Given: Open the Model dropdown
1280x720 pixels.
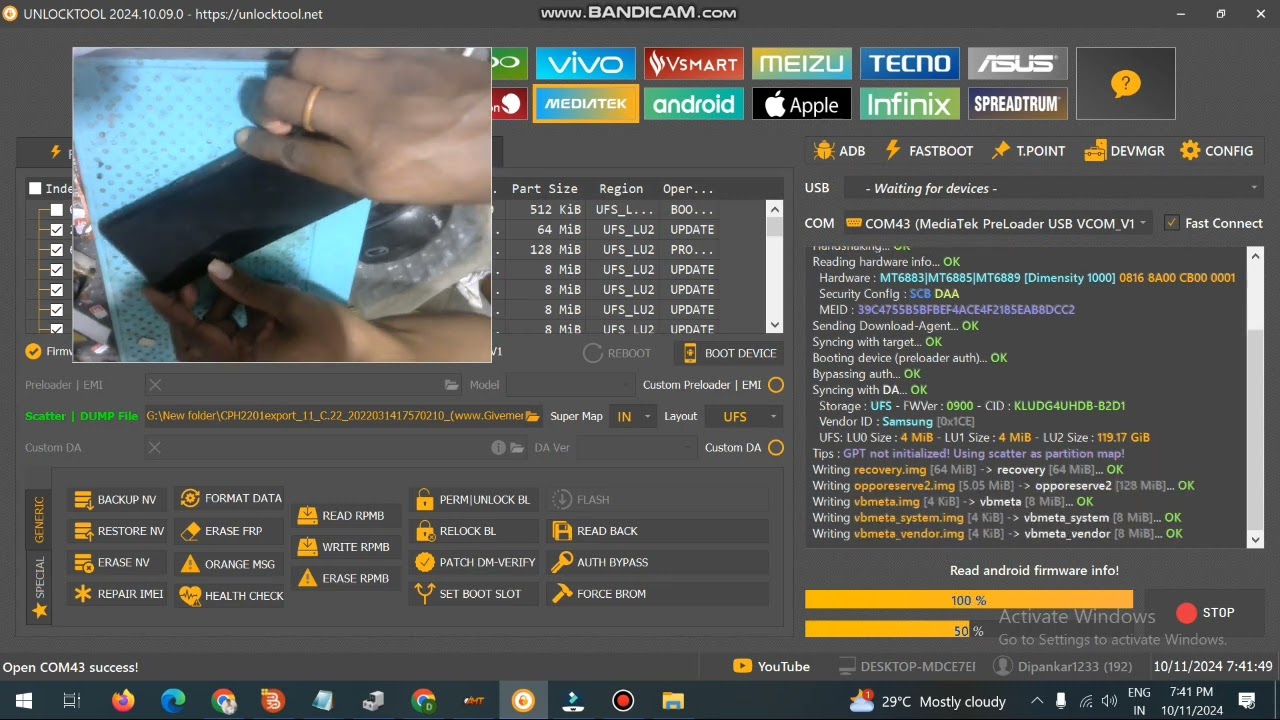Looking at the screenshot, I should point(570,385).
